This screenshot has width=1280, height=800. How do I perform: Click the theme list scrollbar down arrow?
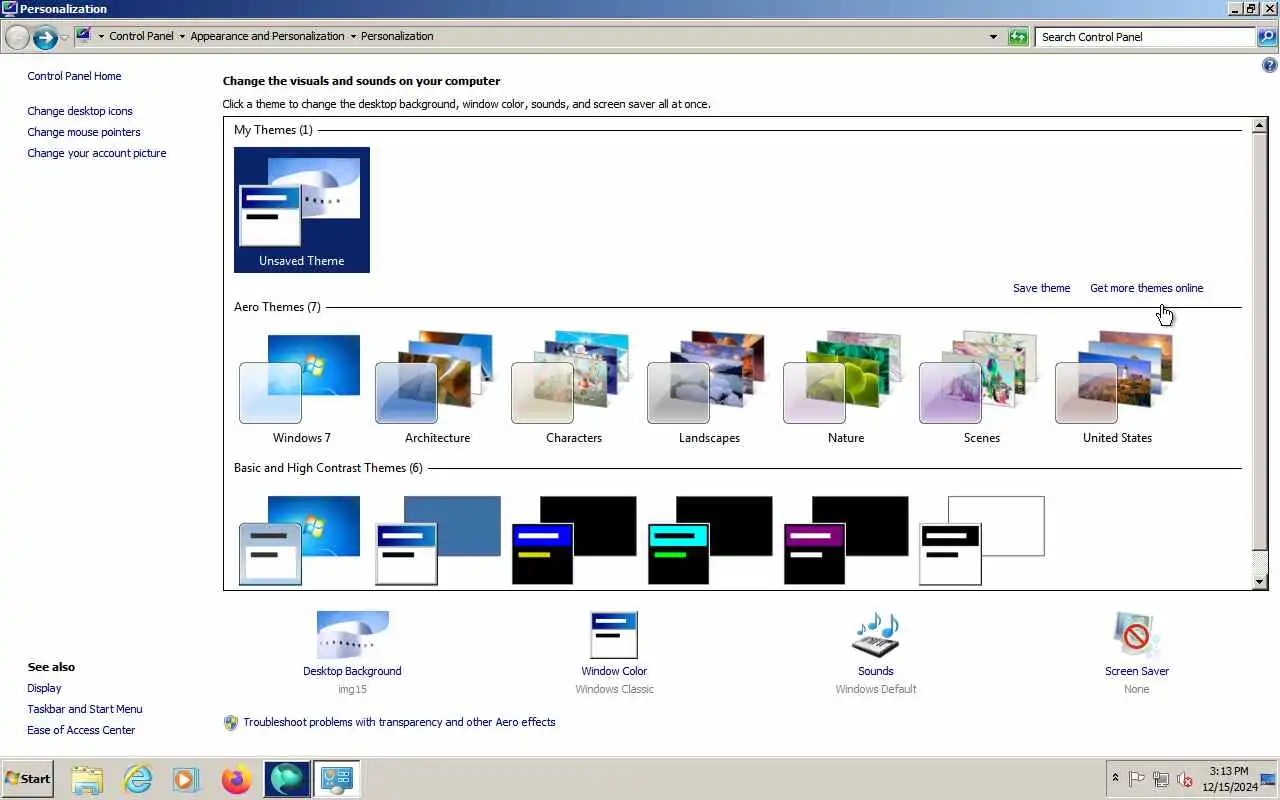[x=1260, y=581]
